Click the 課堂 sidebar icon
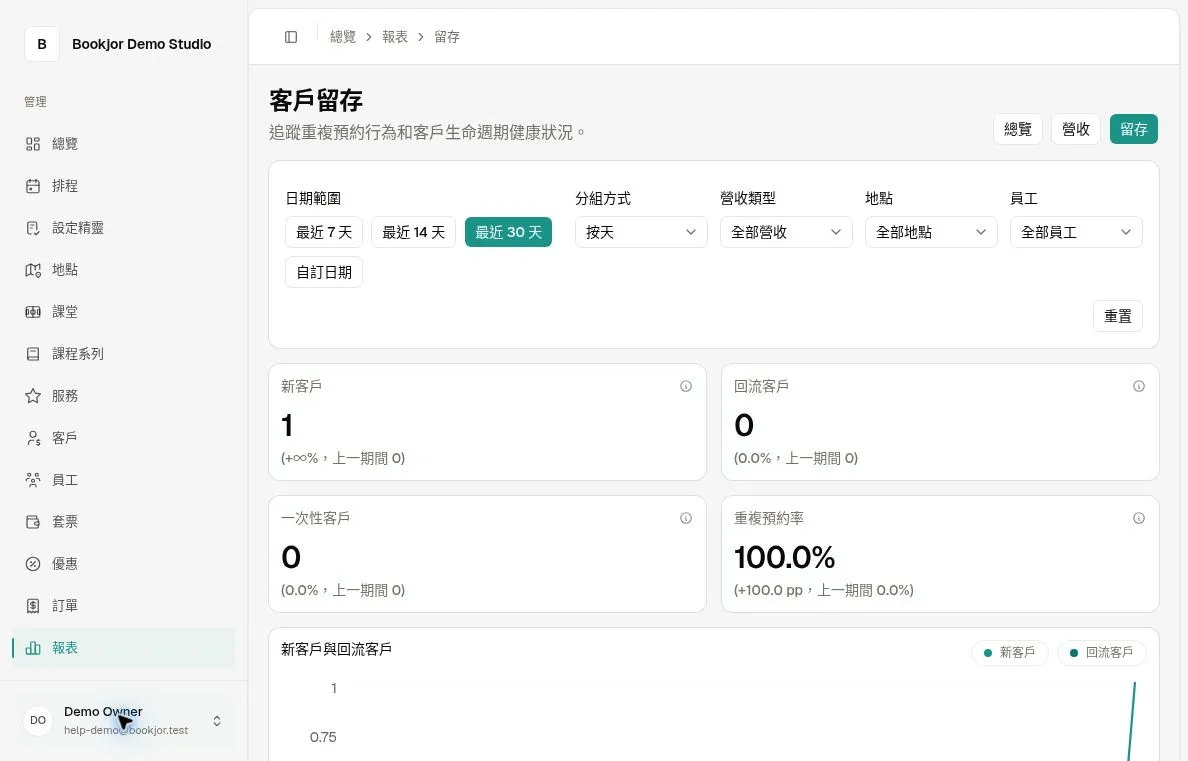The width and height of the screenshot is (1188, 761). (33, 312)
